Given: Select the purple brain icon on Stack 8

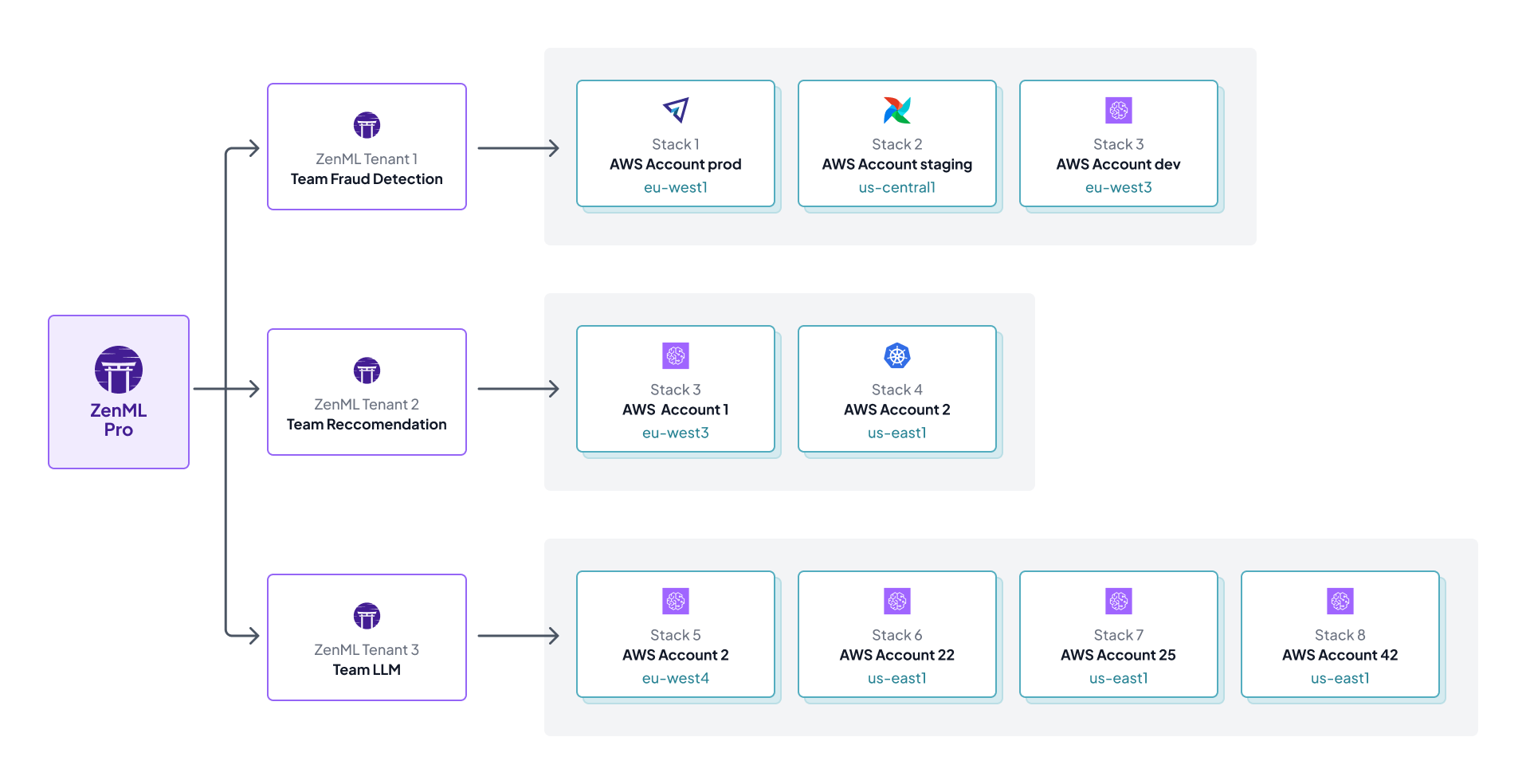Looking at the screenshot, I should coord(1340,602).
